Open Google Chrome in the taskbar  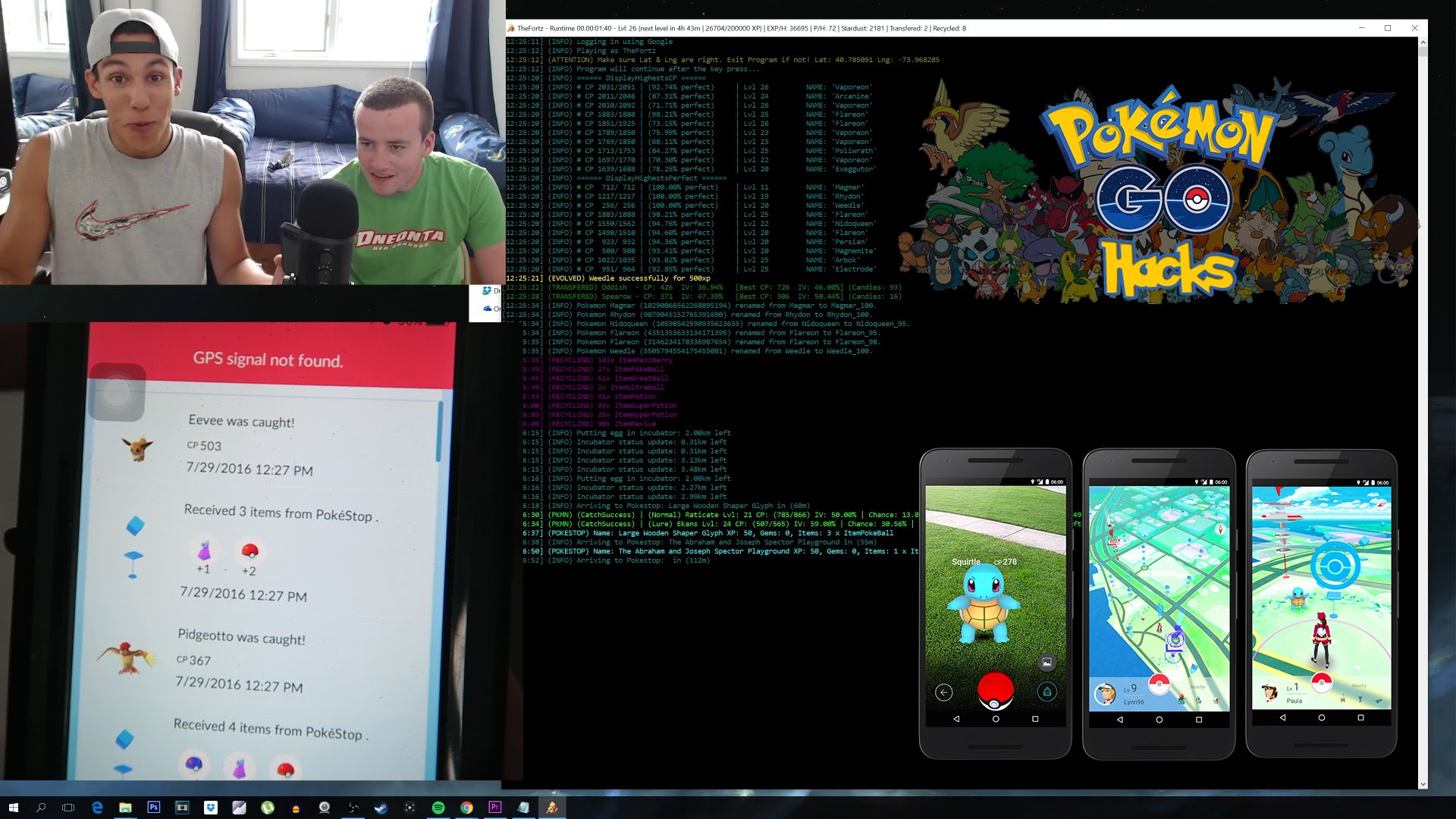tap(466, 808)
